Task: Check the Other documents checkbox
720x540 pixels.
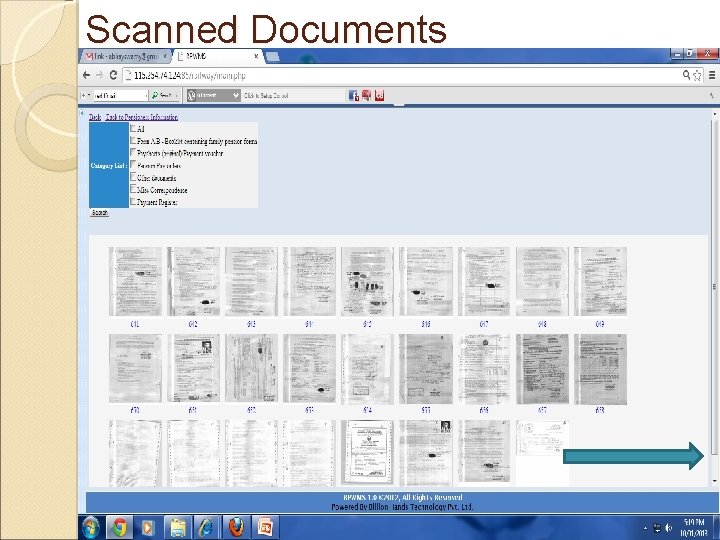Action: 134,177
